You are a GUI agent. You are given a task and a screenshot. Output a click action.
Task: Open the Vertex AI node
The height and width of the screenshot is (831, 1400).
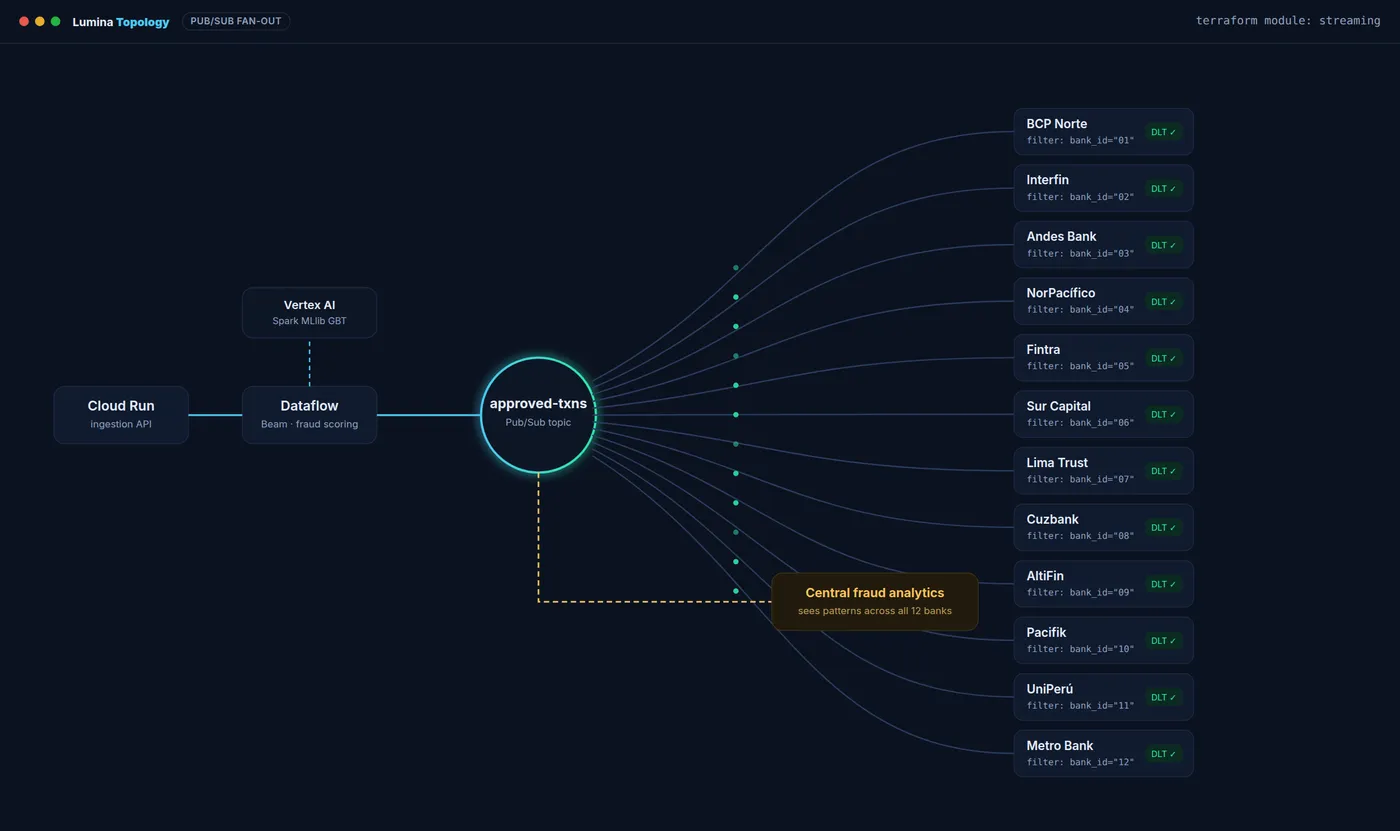point(309,313)
